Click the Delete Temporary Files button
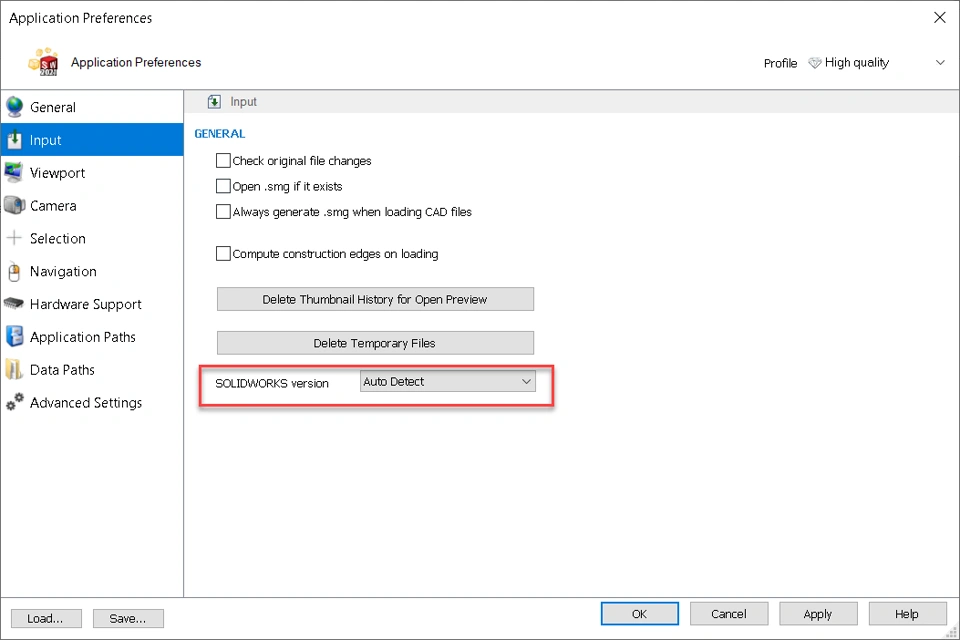 375,343
